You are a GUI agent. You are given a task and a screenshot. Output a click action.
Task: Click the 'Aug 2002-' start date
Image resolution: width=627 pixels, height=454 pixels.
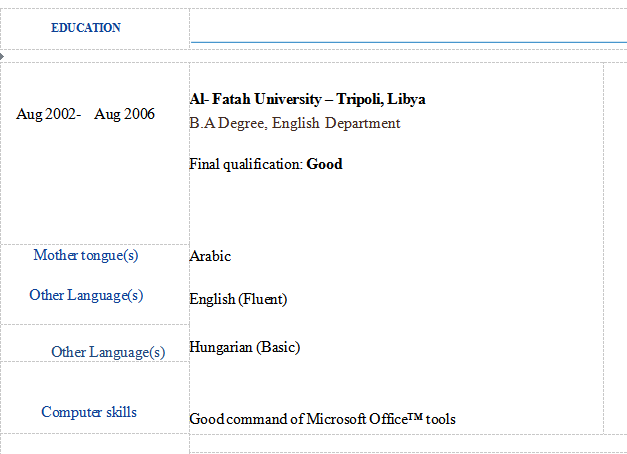[48, 114]
